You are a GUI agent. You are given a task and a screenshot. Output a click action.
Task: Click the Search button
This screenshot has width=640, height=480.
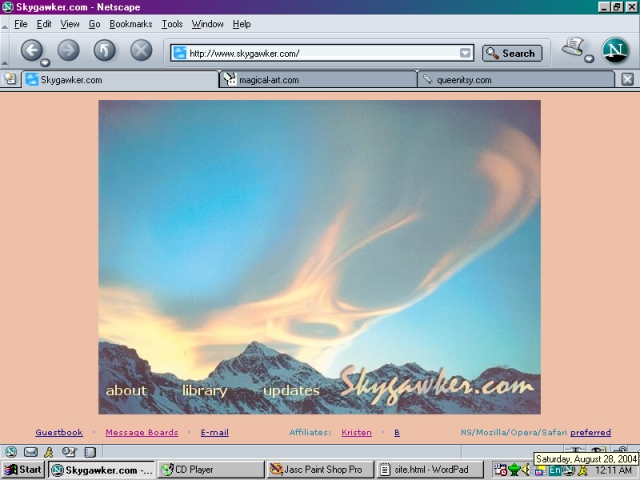pos(512,53)
